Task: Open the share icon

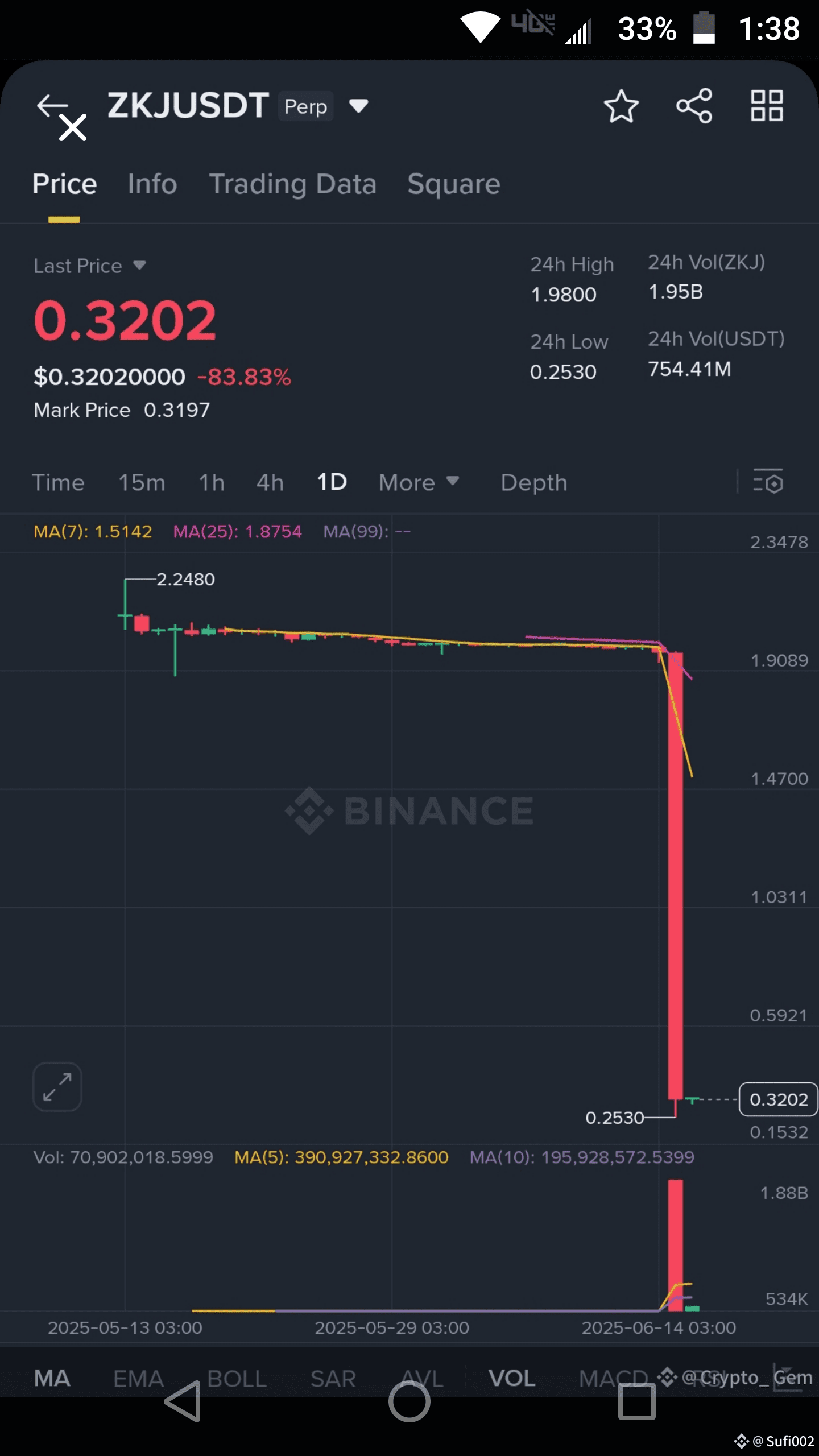Action: click(x=694, y=106)
